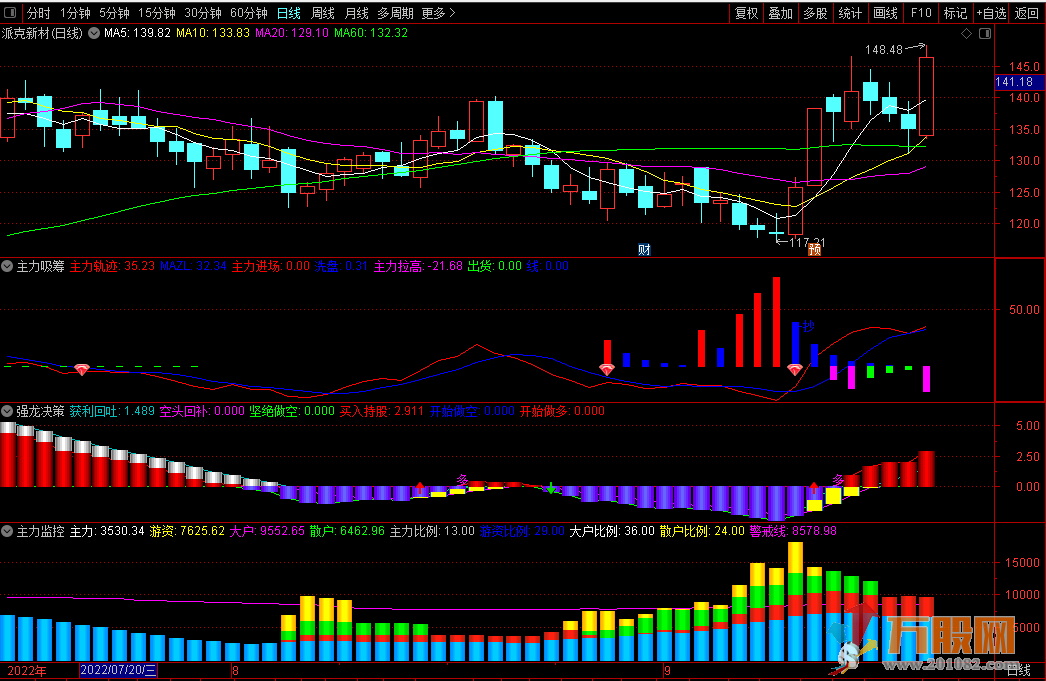Click the 复权 button
This screenshot has height=681, width=1046.
pos(746,13)
